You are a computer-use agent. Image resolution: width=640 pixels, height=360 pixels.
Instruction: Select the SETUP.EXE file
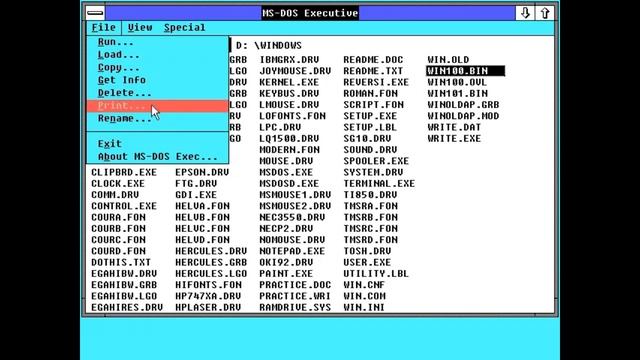click(370, 116)
